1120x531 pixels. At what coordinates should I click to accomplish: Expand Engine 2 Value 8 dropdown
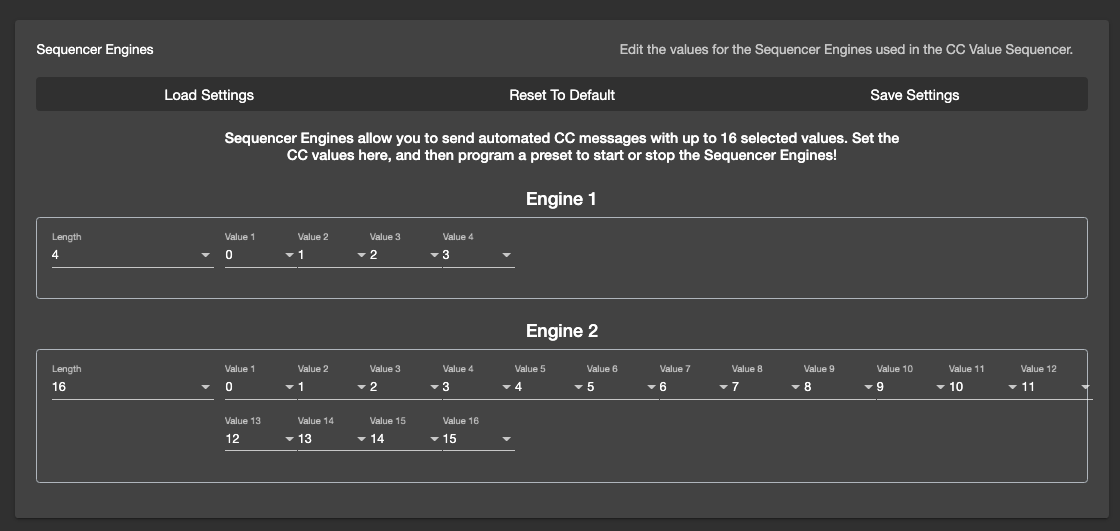click(766, 387)
